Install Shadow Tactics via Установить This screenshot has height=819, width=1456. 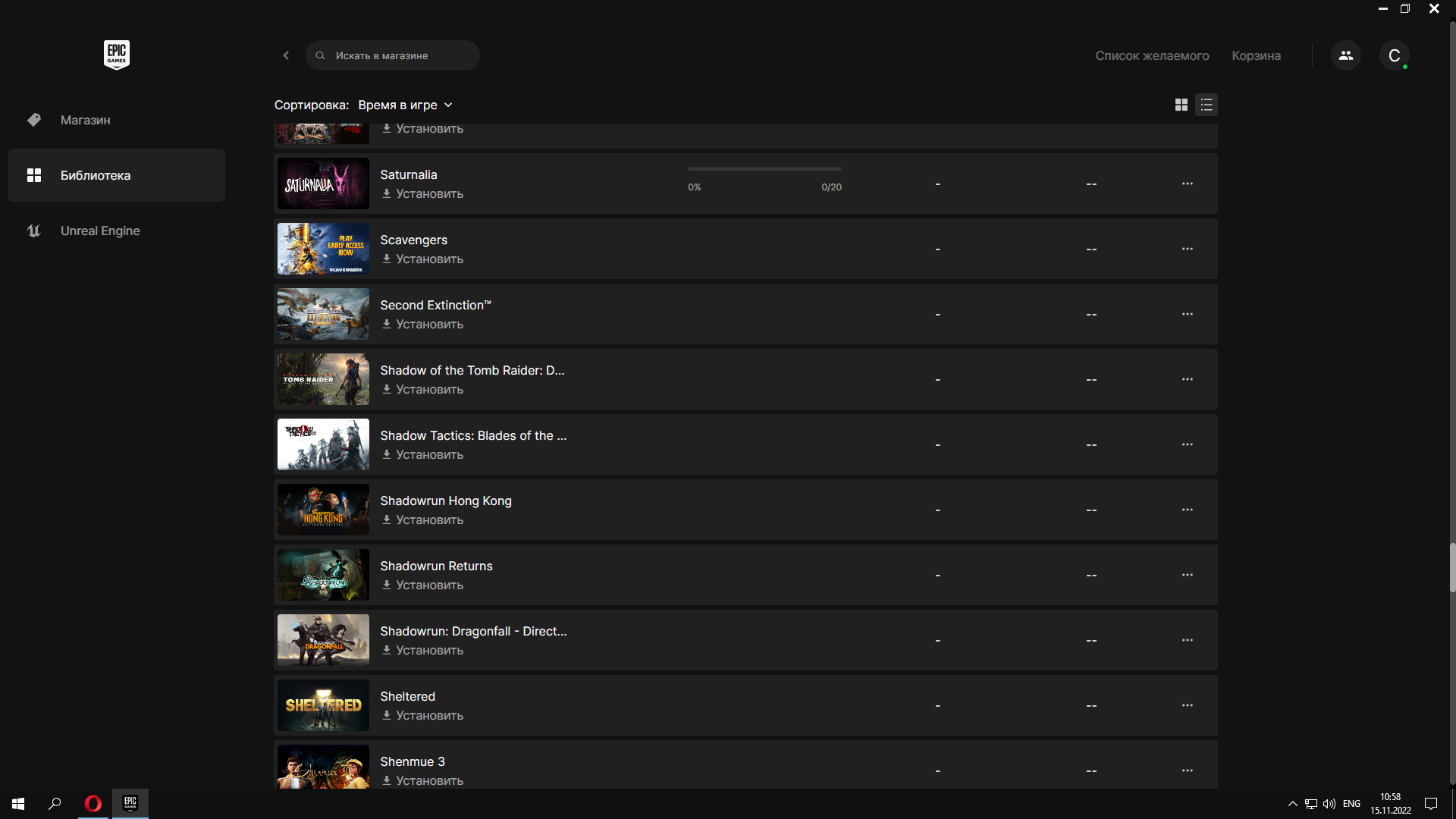(x=422, y=455)
